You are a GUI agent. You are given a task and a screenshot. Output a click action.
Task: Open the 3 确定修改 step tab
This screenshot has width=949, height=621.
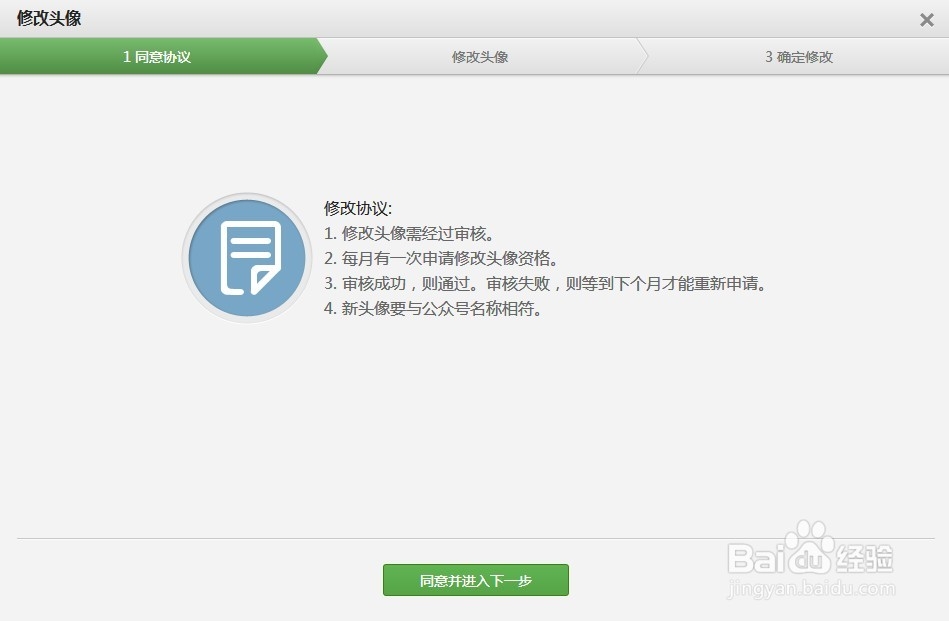click(798, 56)
